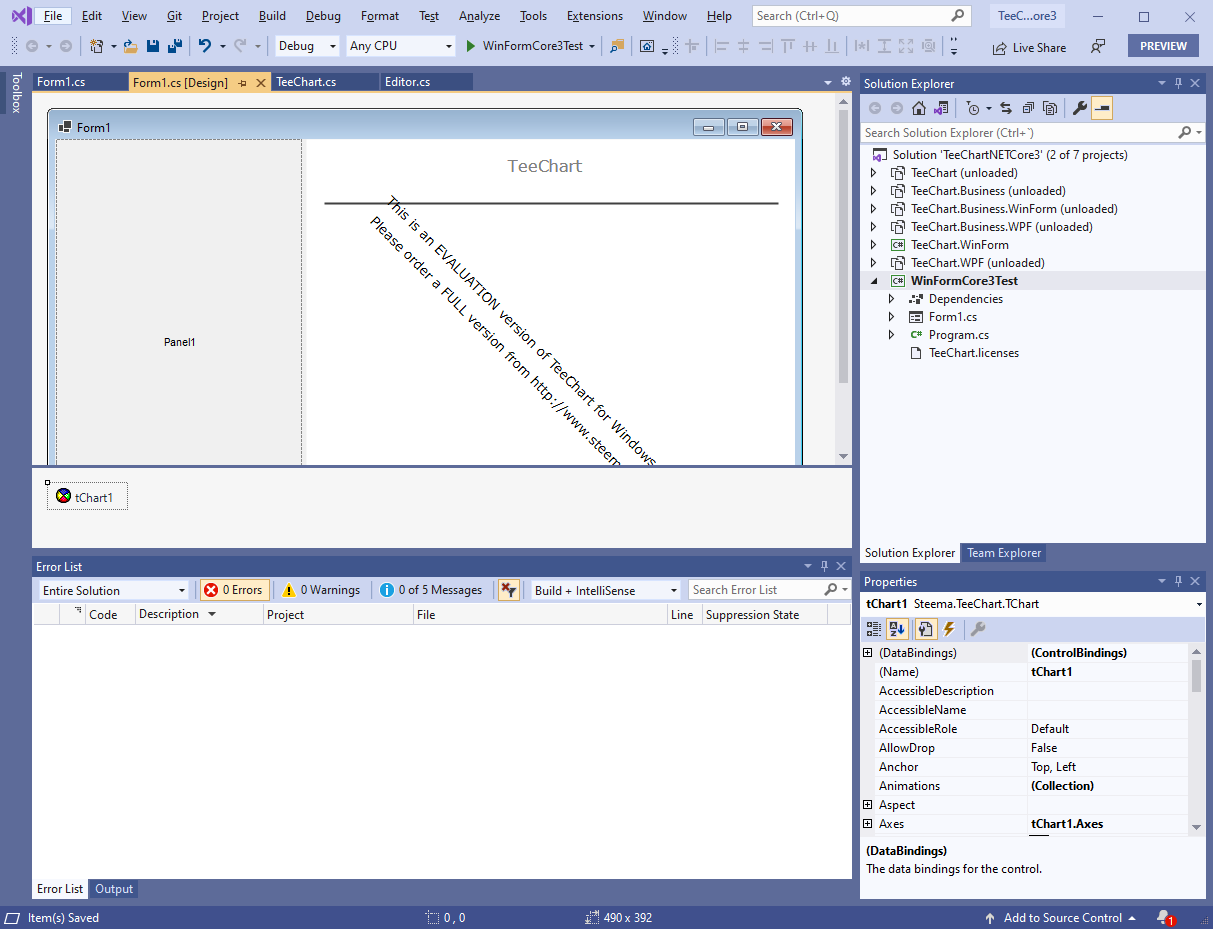This screenshot has width=1213, height=929.
Task: Click the Pending Changes Filter clock icon
Action: [x=973, y=108]
